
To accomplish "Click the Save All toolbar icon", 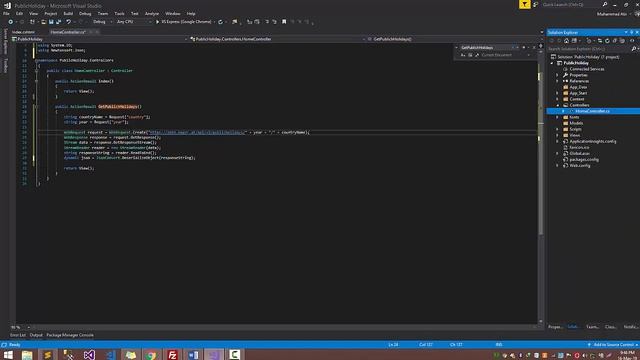I will tap(58, 22).
